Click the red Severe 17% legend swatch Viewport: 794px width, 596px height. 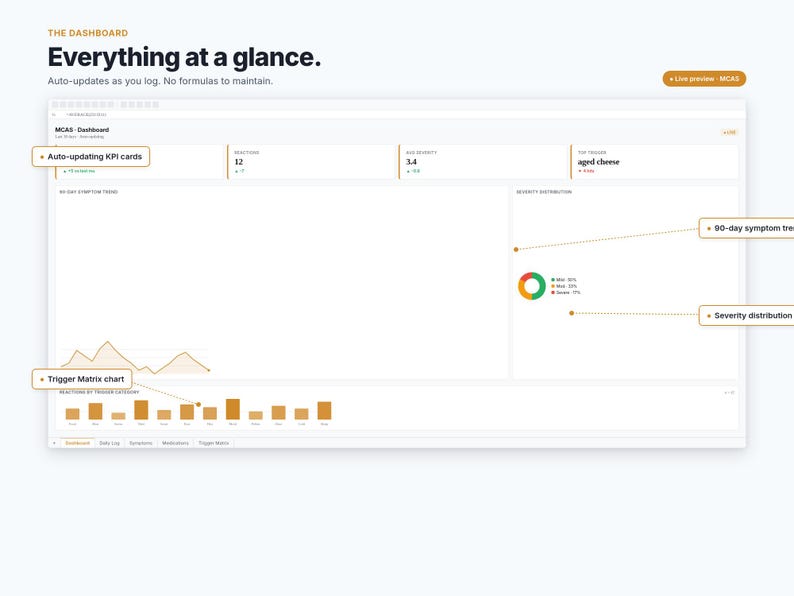(x=553, y=293)
